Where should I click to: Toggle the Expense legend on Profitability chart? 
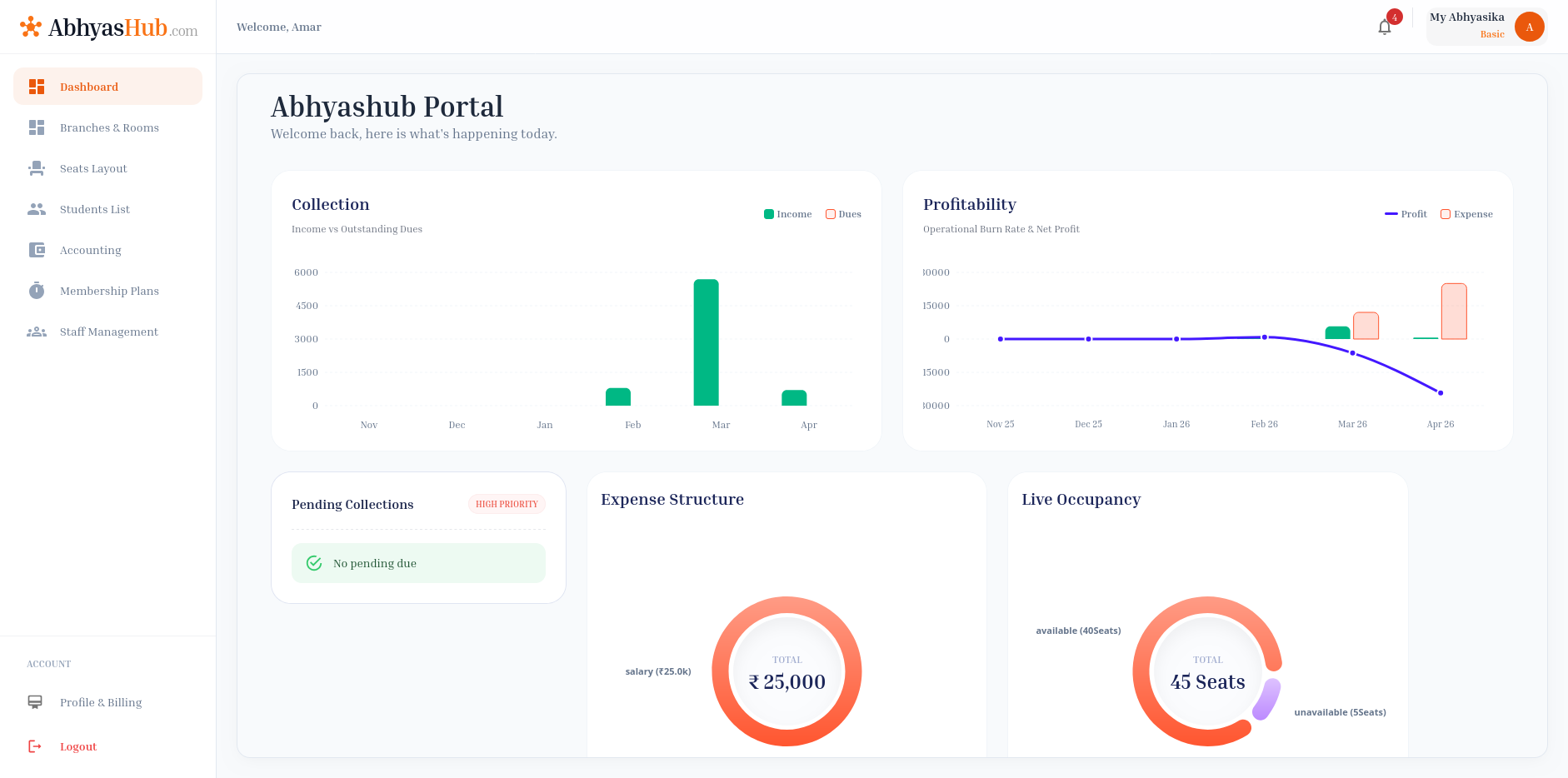pyautogui.click(x=1466, y=213)
